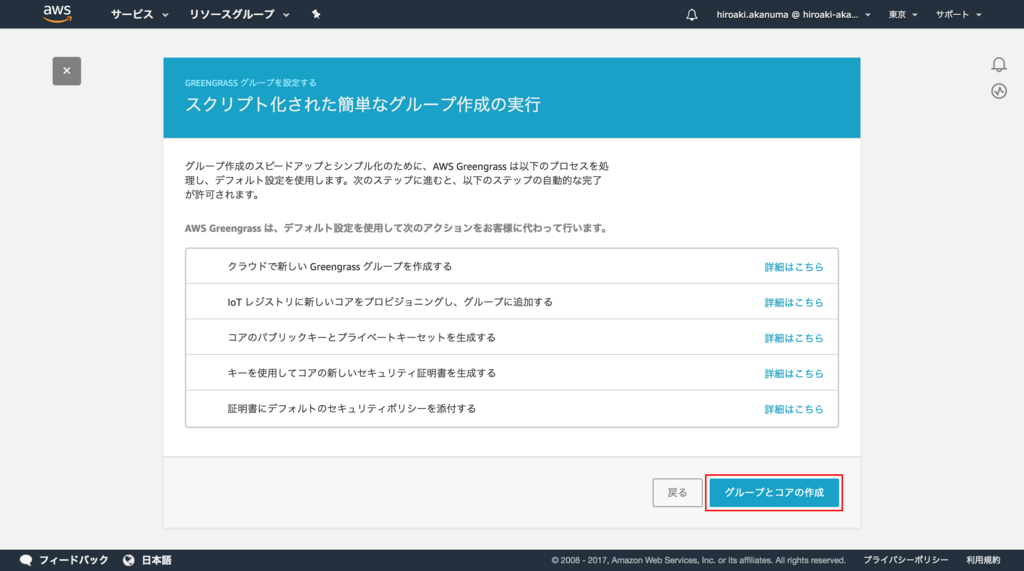Image resolution: width=1024 pixels, height=571 pixels.
Task: Click the AWS logo home icon
Action: point(57,14)
